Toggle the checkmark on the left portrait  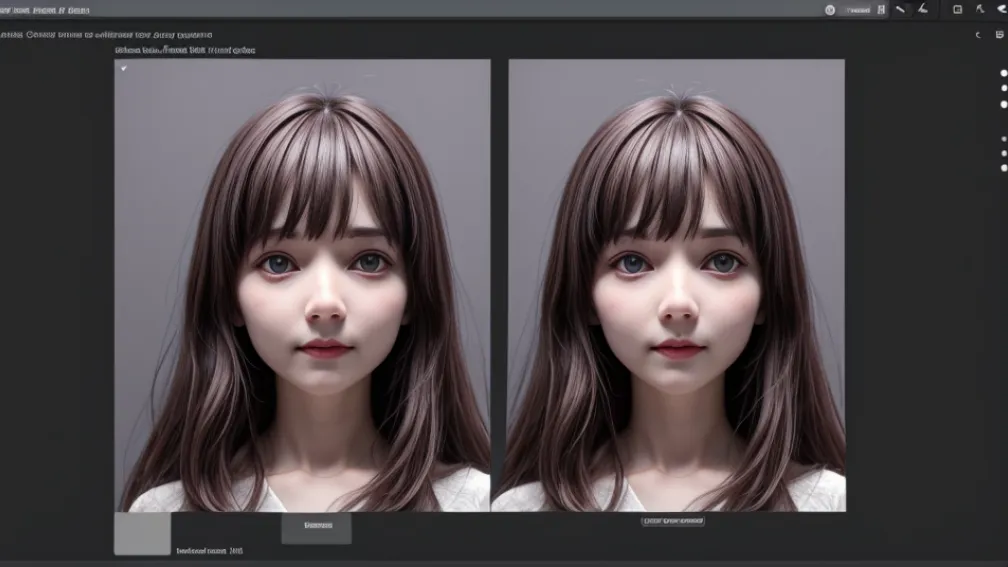(123, 68)
